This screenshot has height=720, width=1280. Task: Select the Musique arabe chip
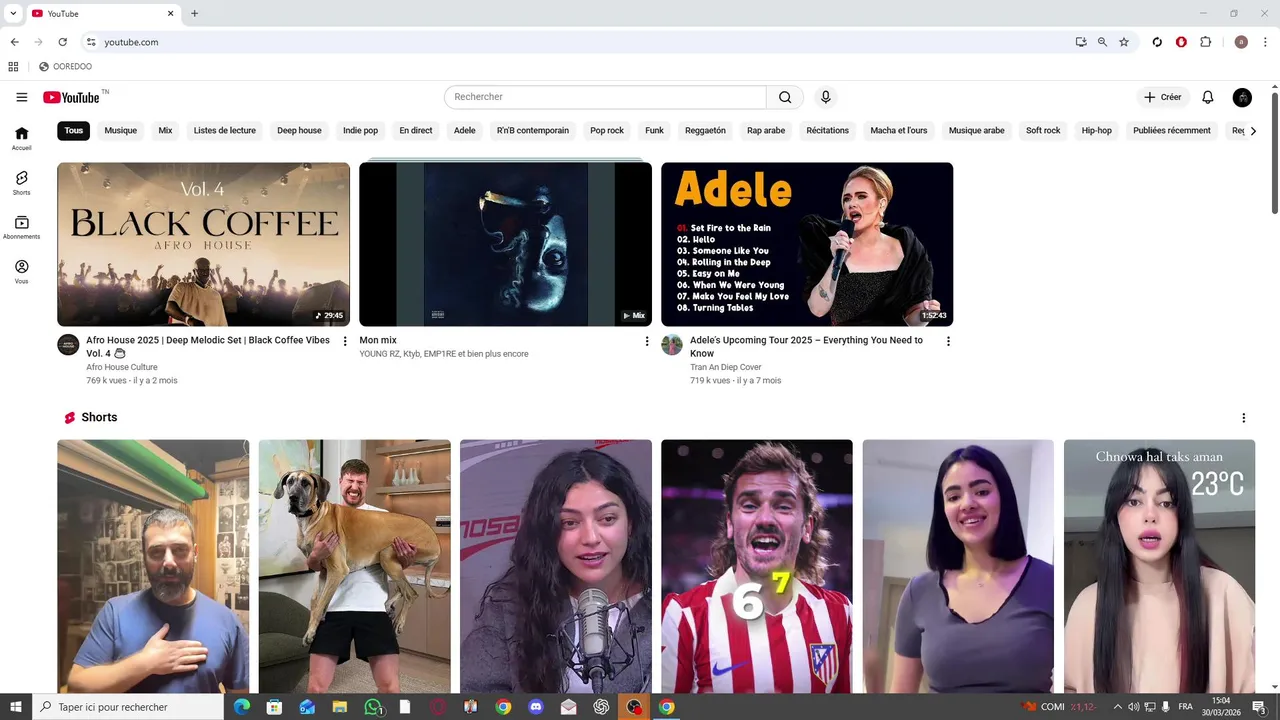coord(977,130)
